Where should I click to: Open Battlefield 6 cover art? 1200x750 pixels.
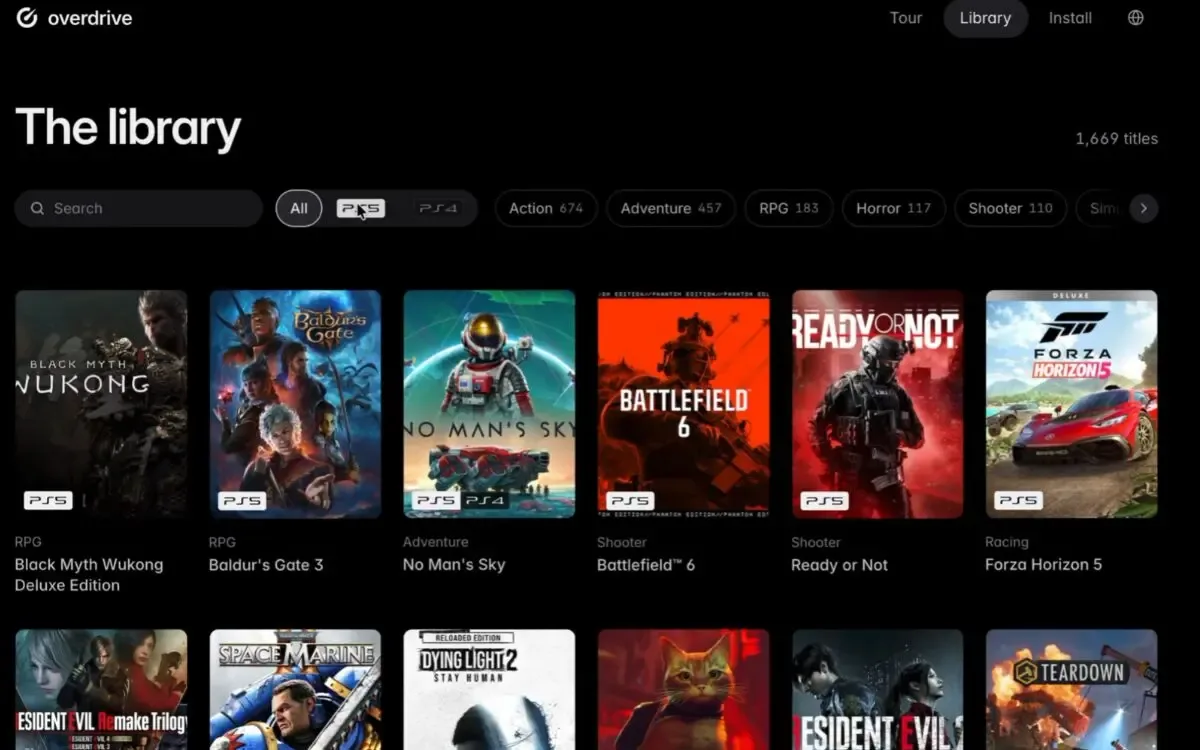click(683, 404)
